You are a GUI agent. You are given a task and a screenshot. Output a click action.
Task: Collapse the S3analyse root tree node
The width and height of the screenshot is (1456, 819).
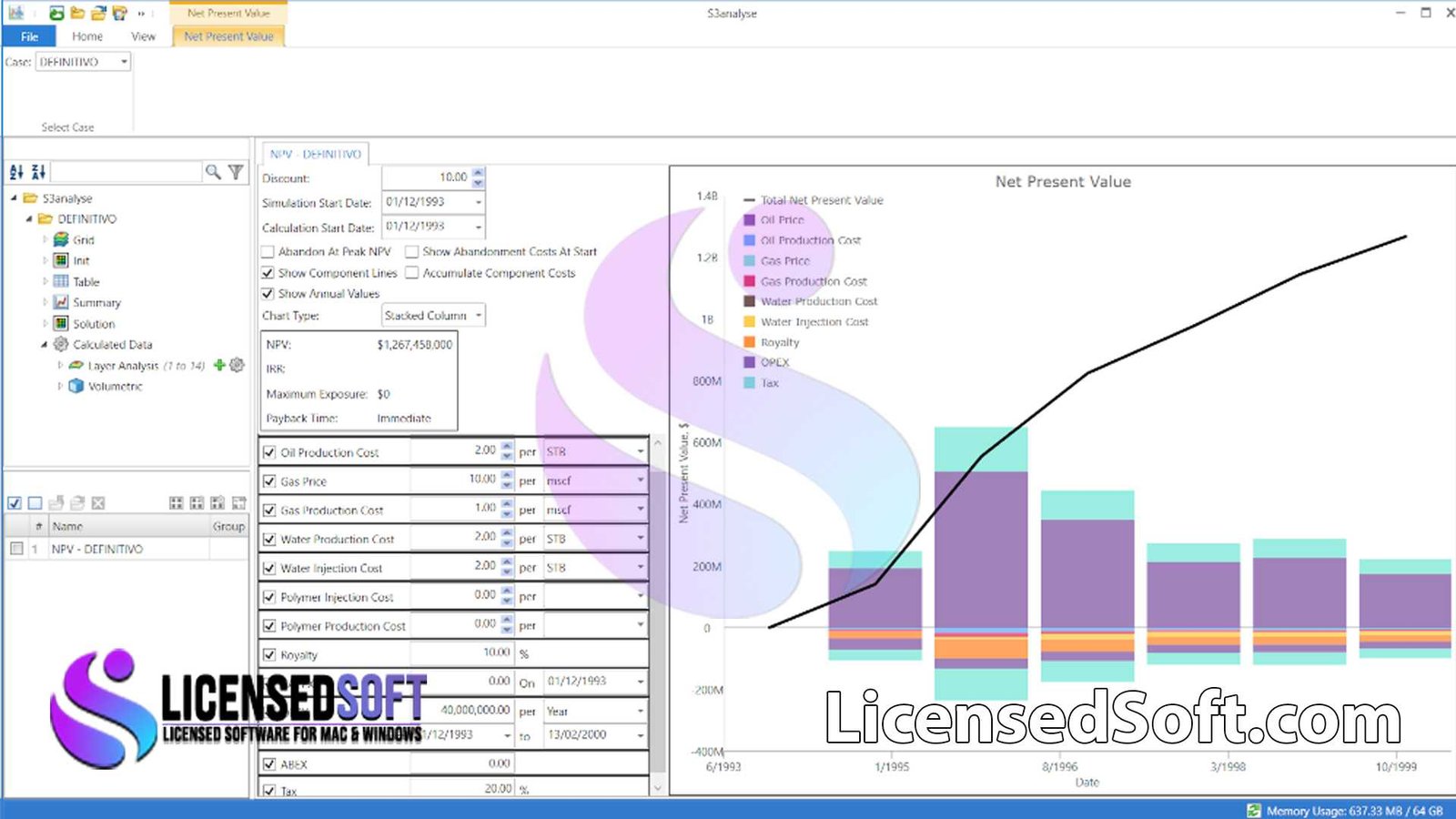(x=14, y=198)
